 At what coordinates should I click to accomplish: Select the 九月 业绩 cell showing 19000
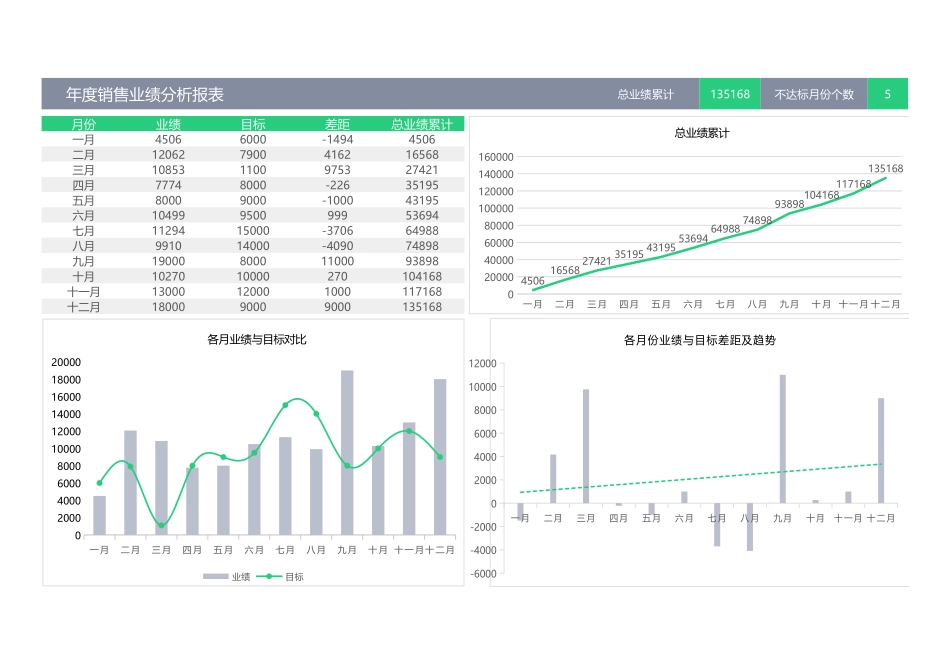point(168,261)
